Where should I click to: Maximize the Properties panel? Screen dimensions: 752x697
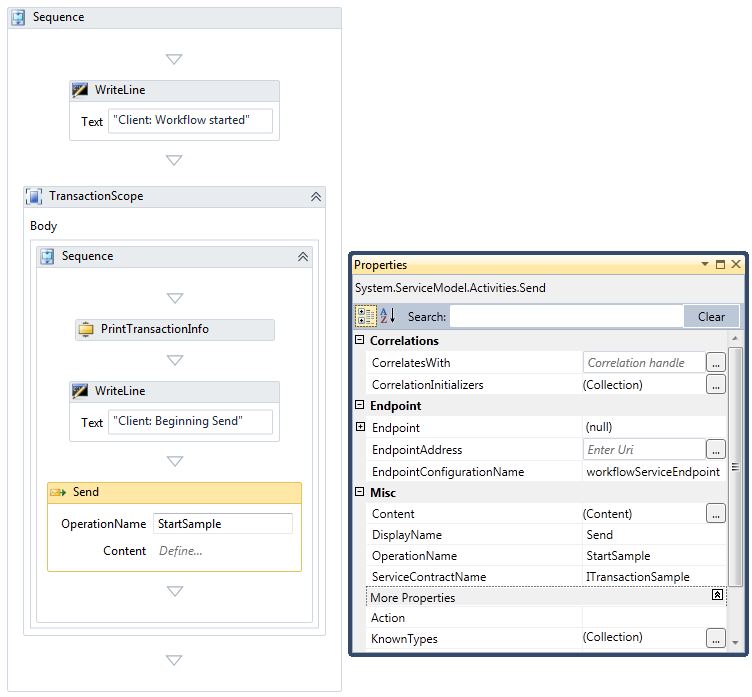720,264
